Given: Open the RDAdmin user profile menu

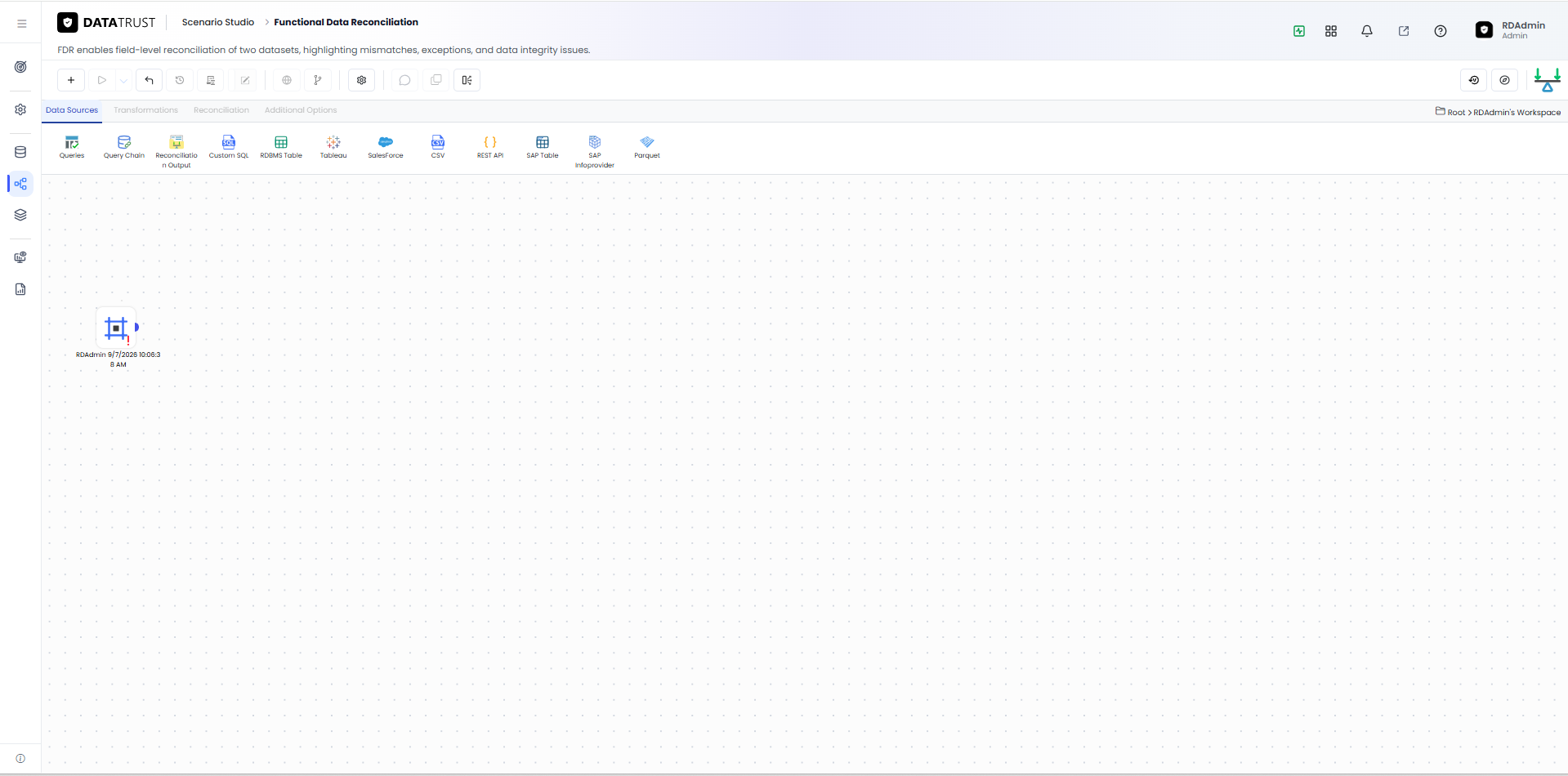Looking at the screenshot, I should (1511, 30).
